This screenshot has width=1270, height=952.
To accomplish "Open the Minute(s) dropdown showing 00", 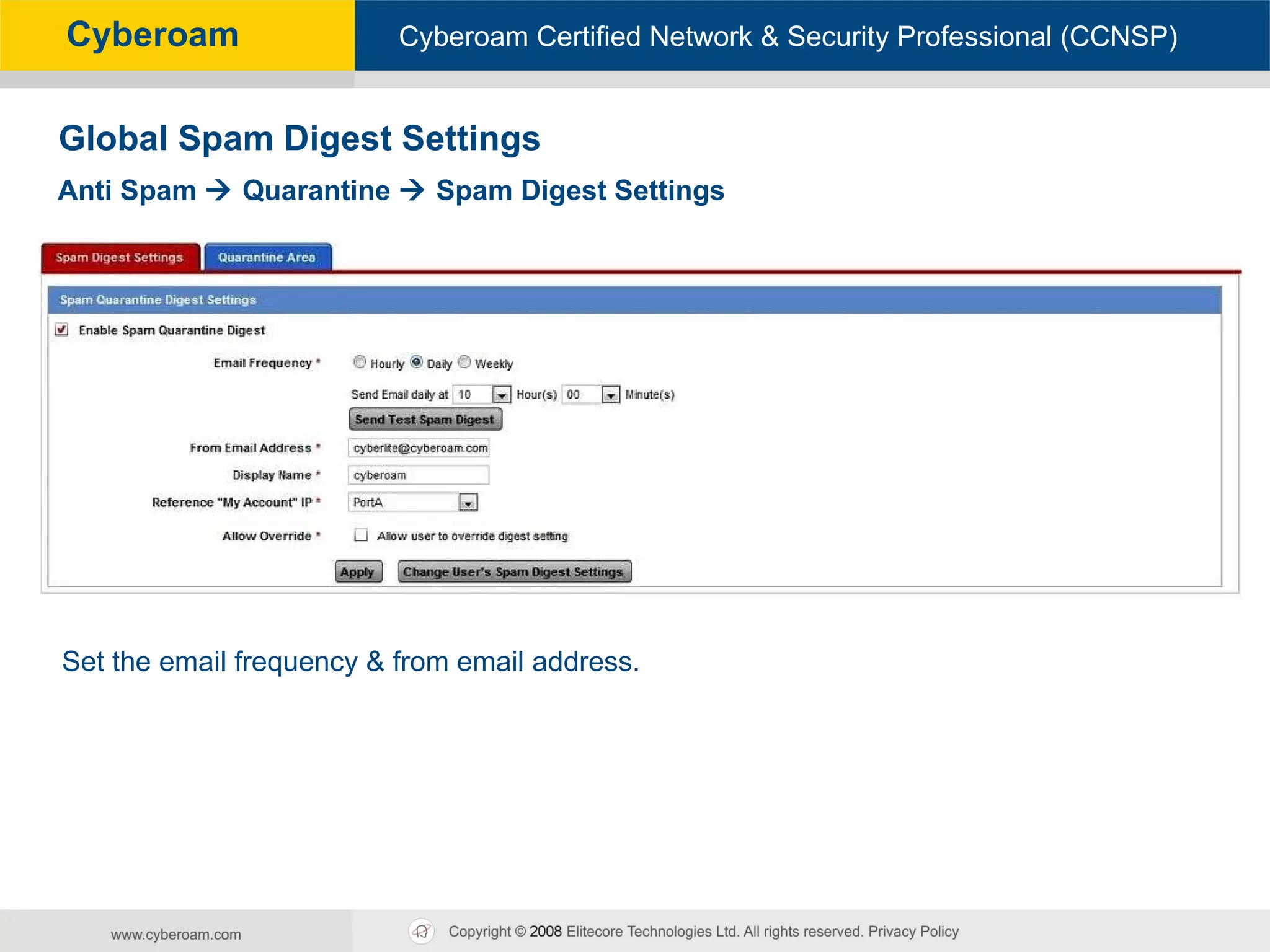I will tap(591, 394).
